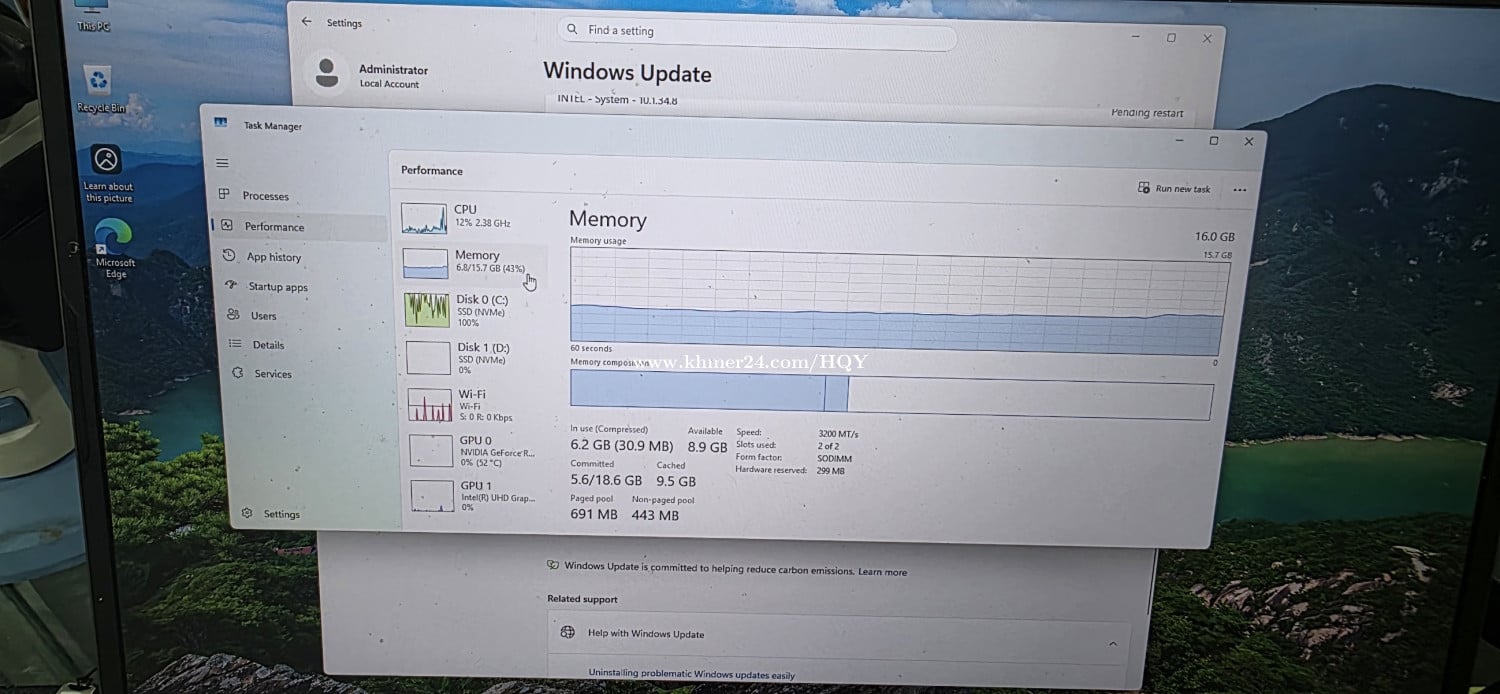Click the Speed value 3200 MT/s

tap(838, 435)
